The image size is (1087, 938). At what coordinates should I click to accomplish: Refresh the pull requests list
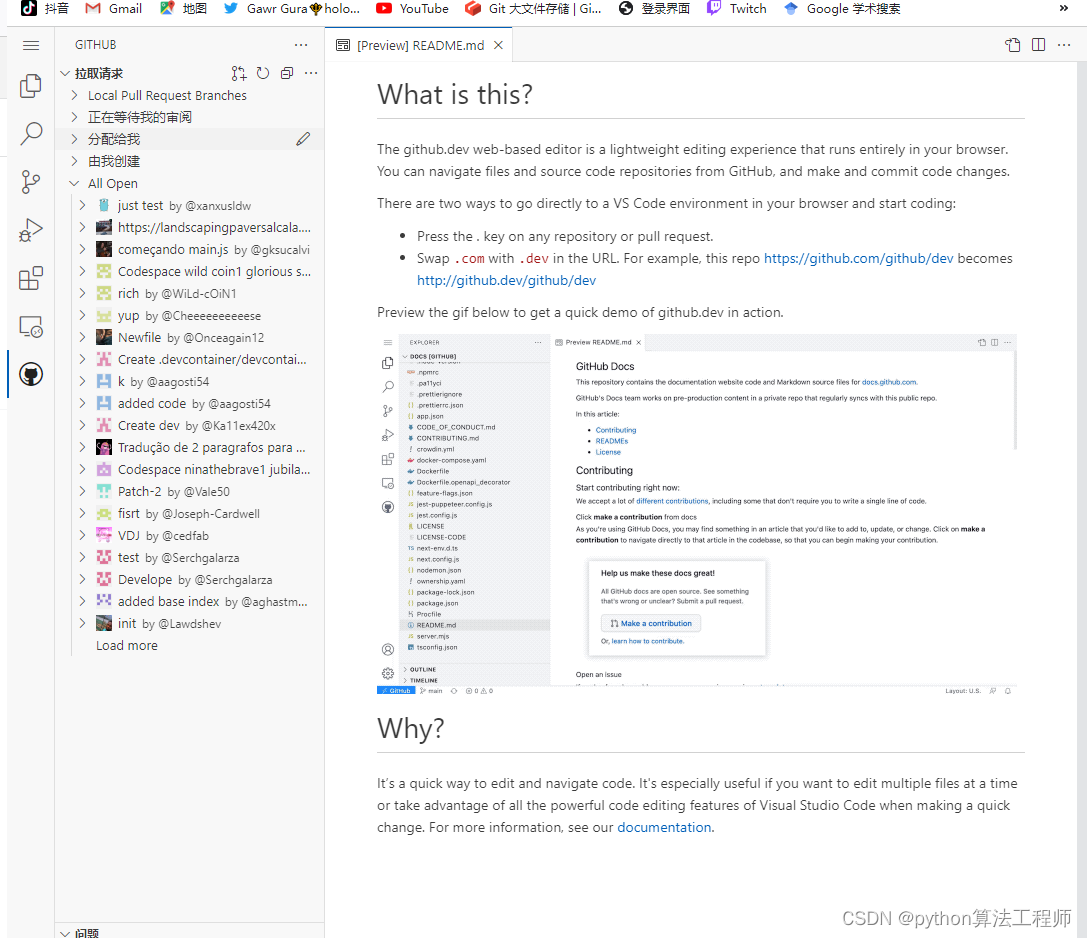(263, 73)
